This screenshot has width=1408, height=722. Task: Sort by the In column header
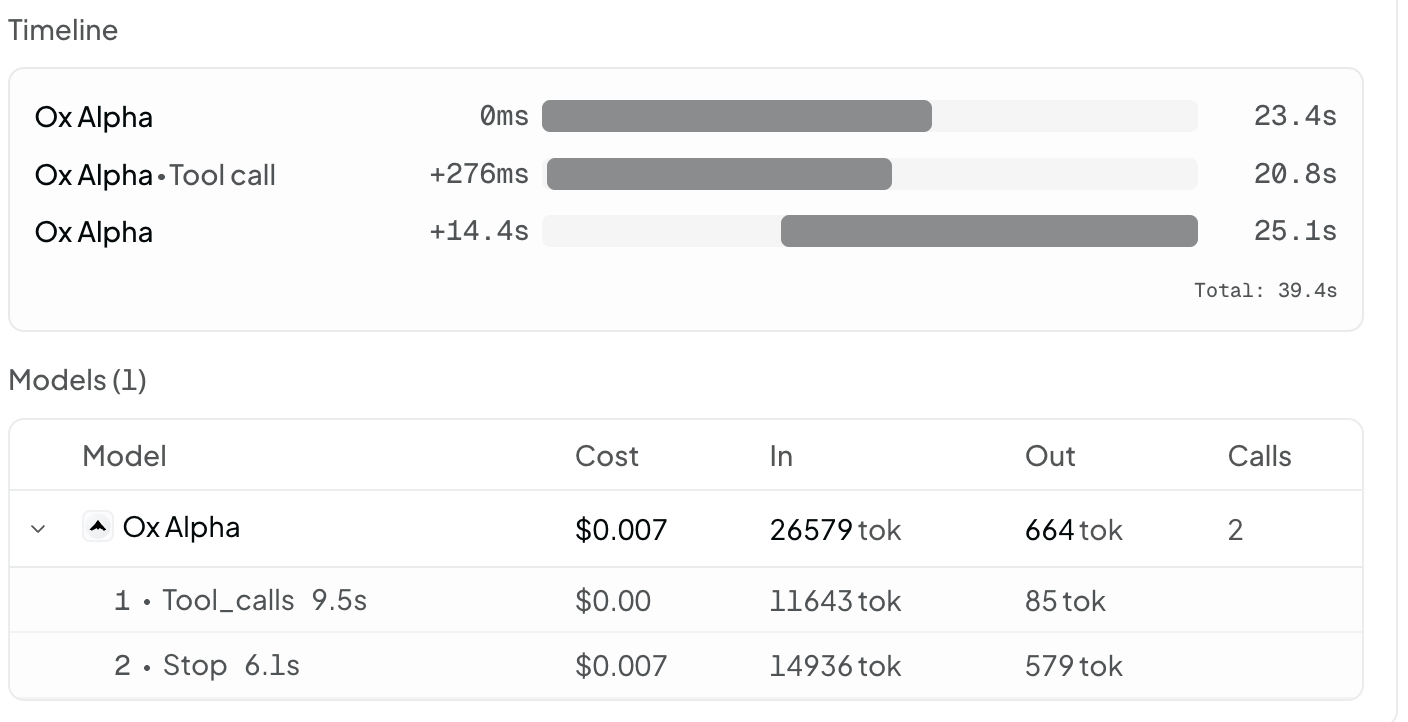781,456
